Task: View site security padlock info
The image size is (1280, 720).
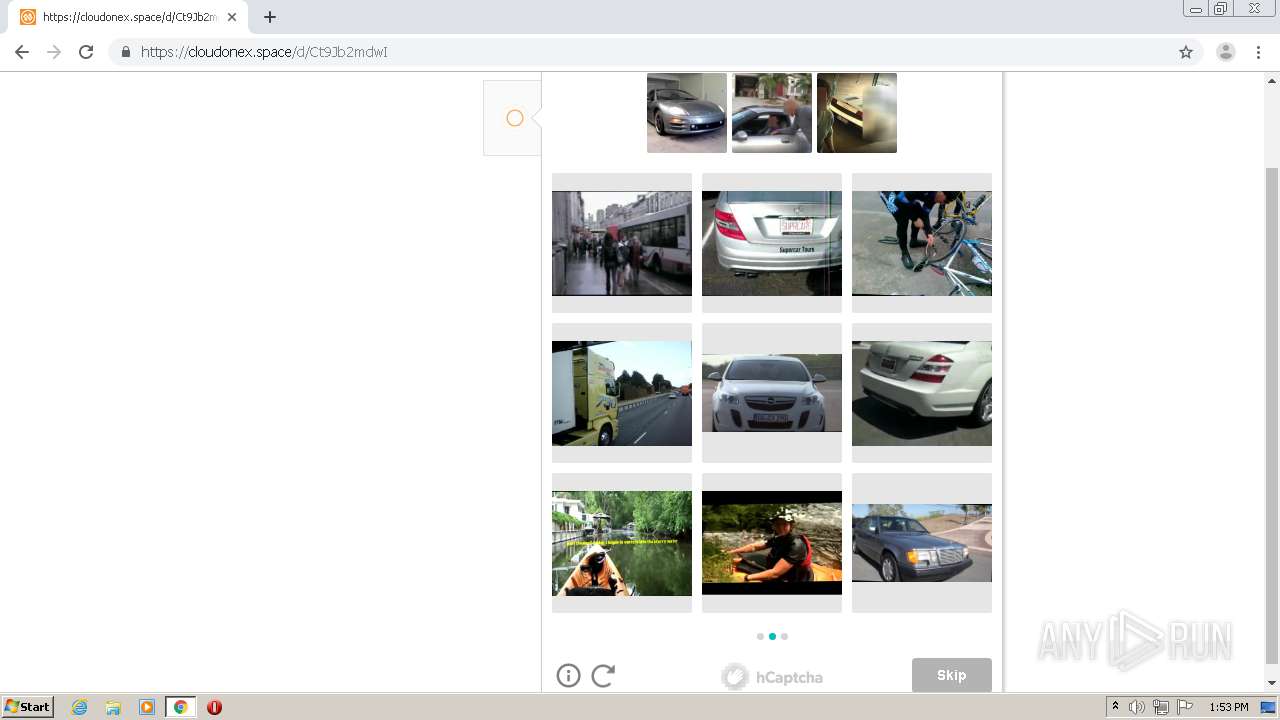Action: tap(125, 52)
